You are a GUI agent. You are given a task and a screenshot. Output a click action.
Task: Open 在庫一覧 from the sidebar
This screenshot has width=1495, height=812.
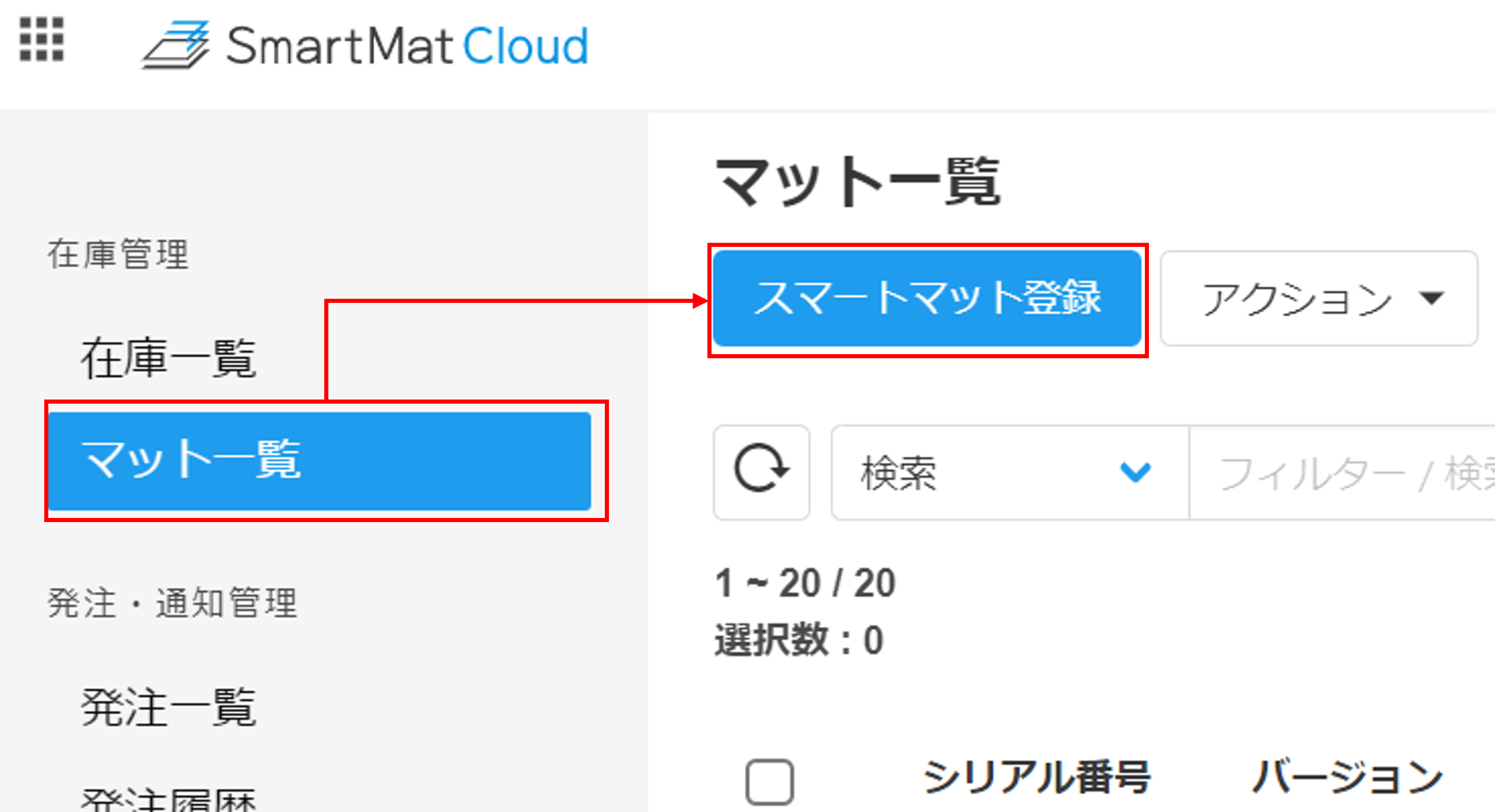169,358
